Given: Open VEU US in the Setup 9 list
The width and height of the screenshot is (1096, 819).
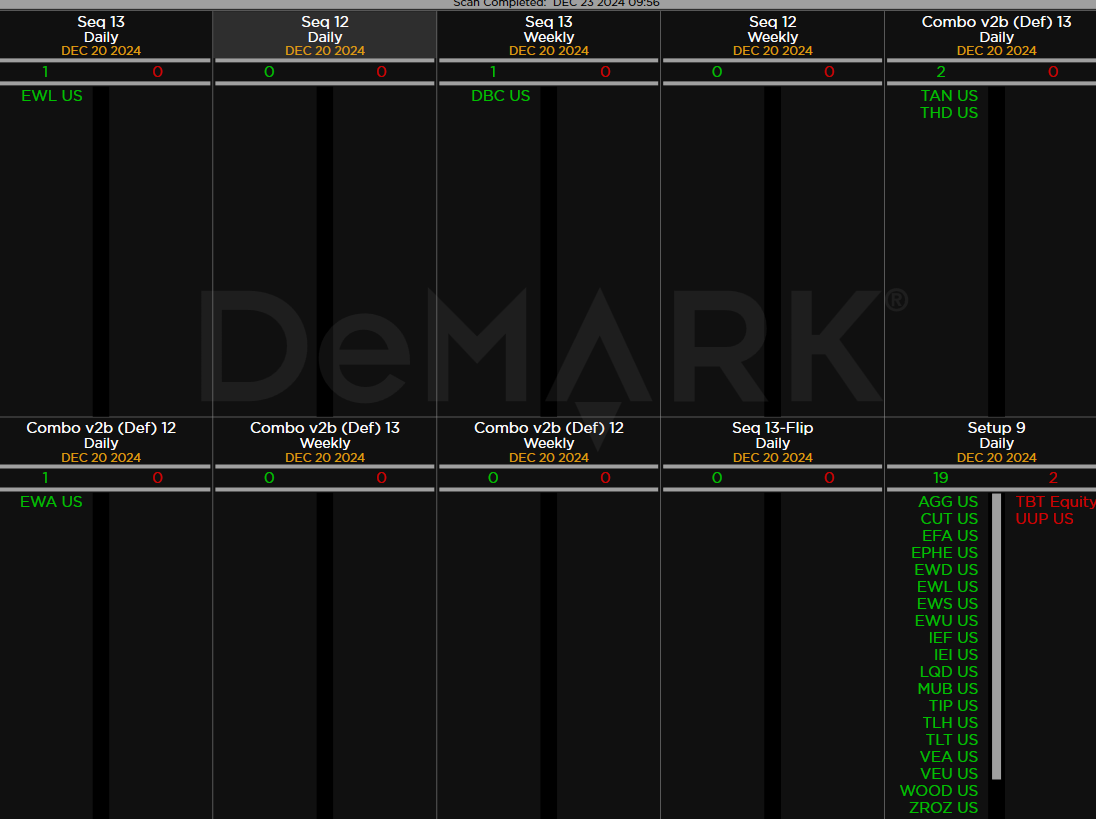Looking at the screenshot, I should pos(949,774).
